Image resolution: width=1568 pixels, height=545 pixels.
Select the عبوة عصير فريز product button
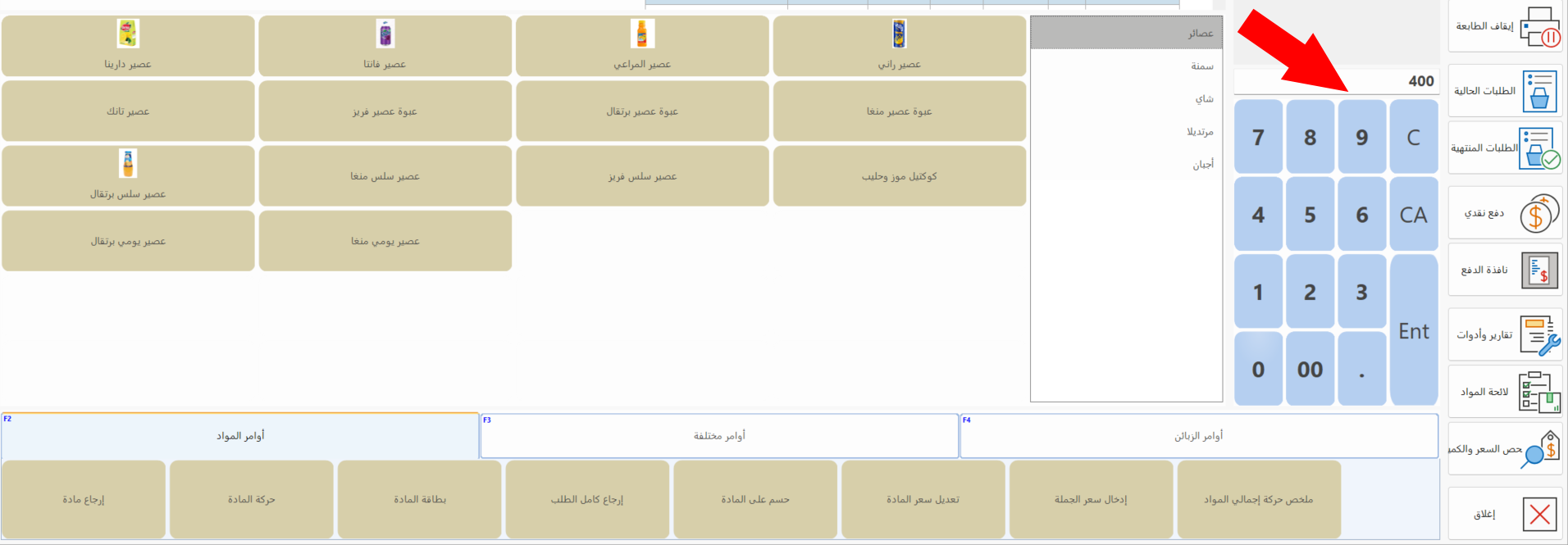pos(385,111)
